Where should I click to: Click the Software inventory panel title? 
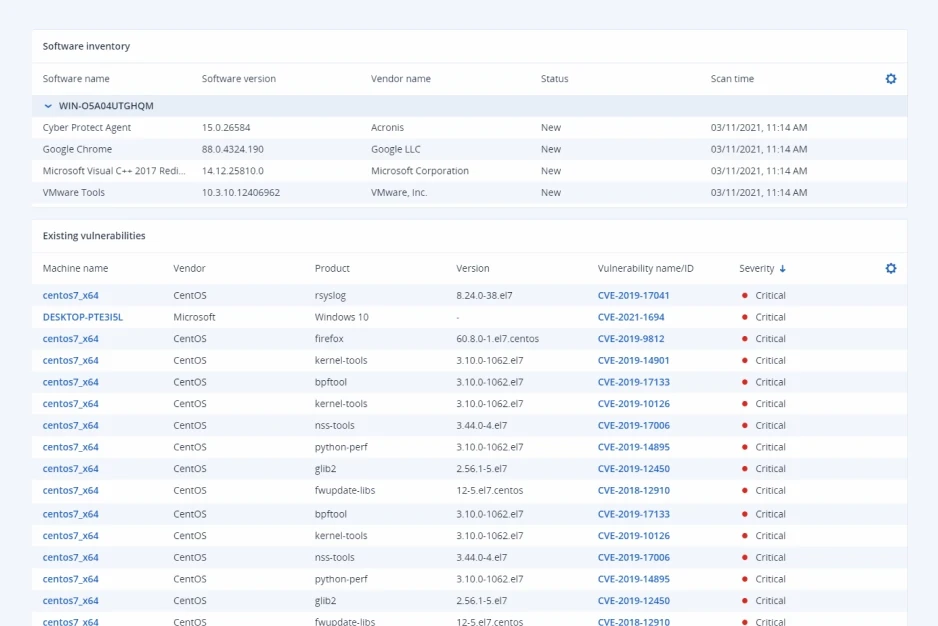(x=86, y=46)
